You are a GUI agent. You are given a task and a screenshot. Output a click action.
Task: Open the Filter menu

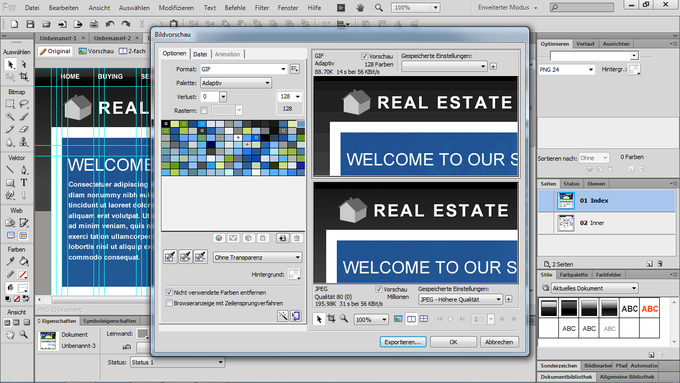262,8
